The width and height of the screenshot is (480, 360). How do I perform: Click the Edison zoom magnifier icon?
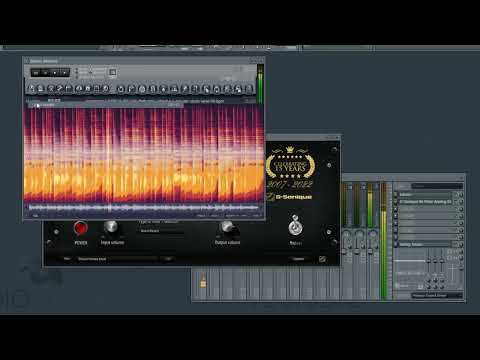106,89
